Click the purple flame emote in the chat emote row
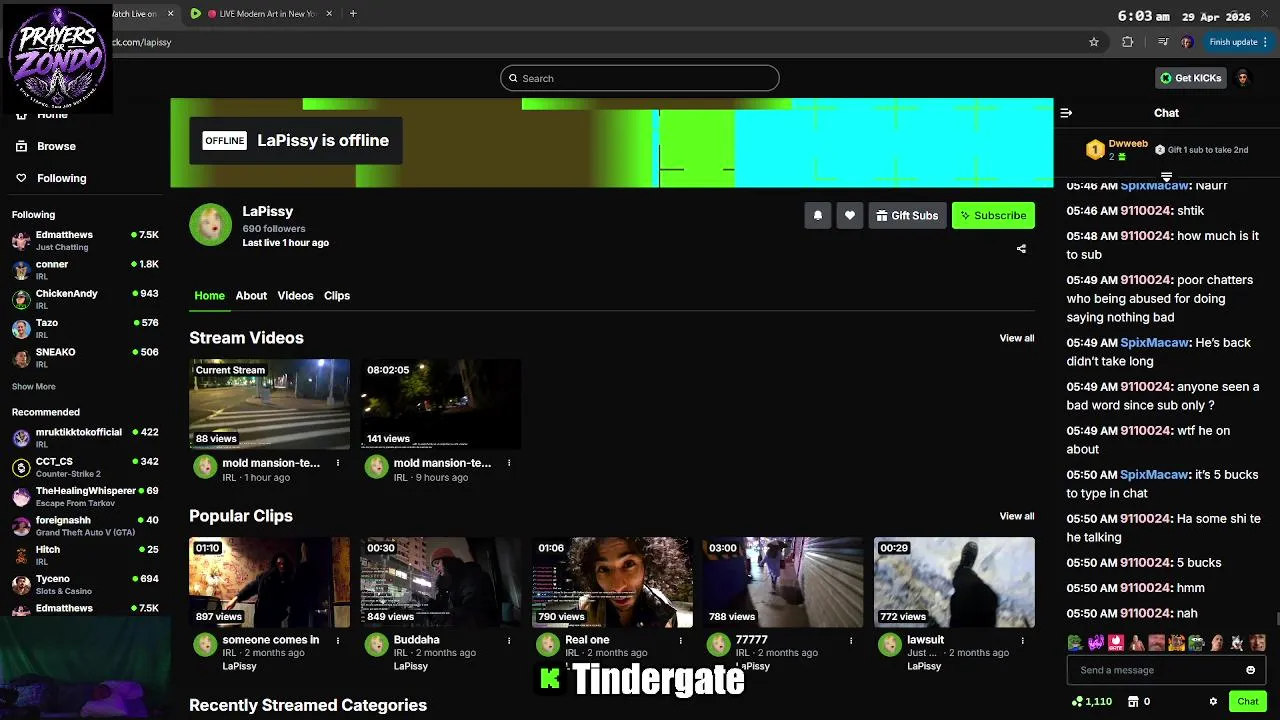 pyautogui.click(x=1096, y=643)
